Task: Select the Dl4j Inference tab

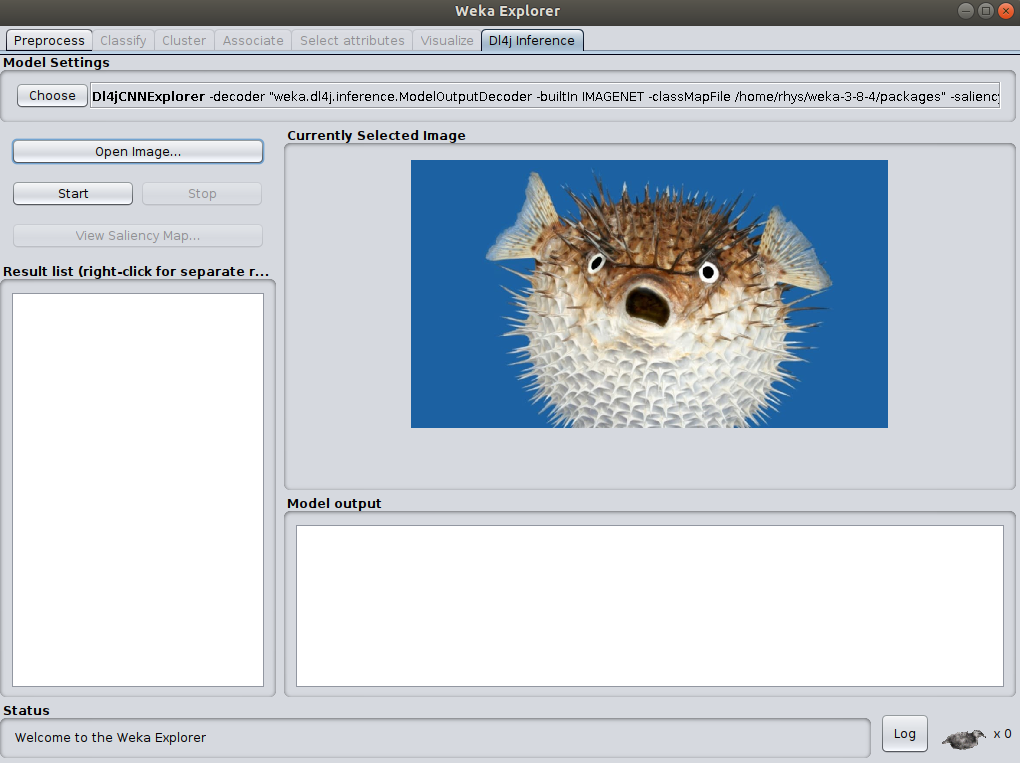Action: tap(532, 40)
